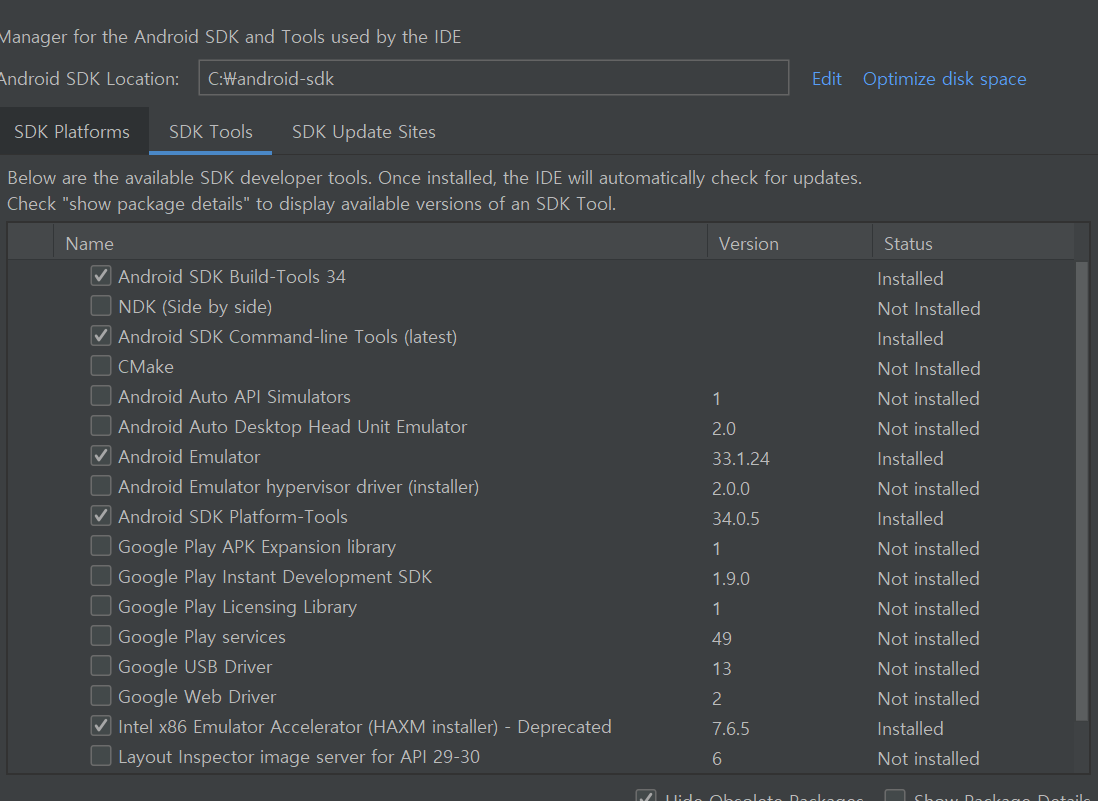Screen dimensions: 1098x801
Task: Toggle Hide Obsolete Packages checkbox
Action: tap(646, 796)
